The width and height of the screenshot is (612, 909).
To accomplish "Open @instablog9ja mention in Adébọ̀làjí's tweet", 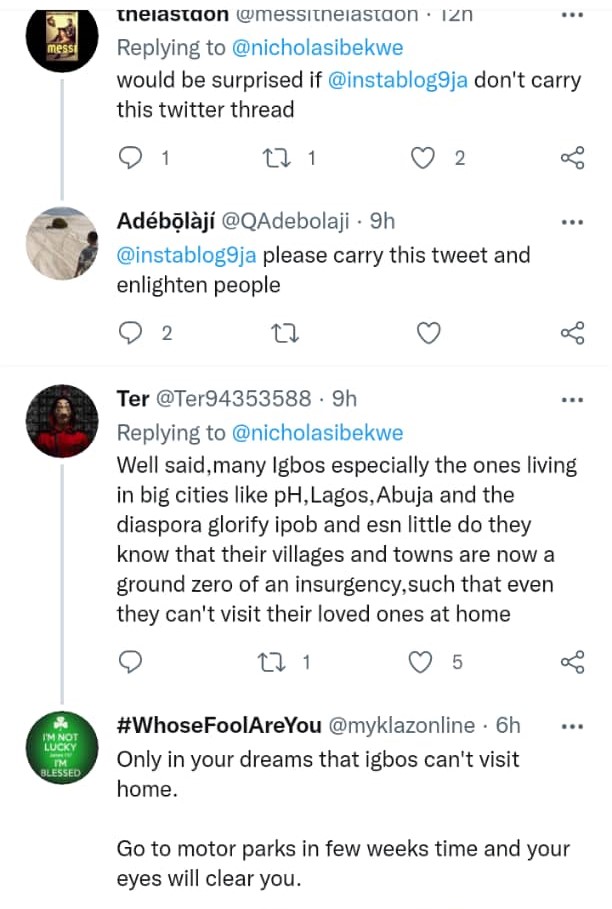I will pyautogui.click(x=187, y=255).
